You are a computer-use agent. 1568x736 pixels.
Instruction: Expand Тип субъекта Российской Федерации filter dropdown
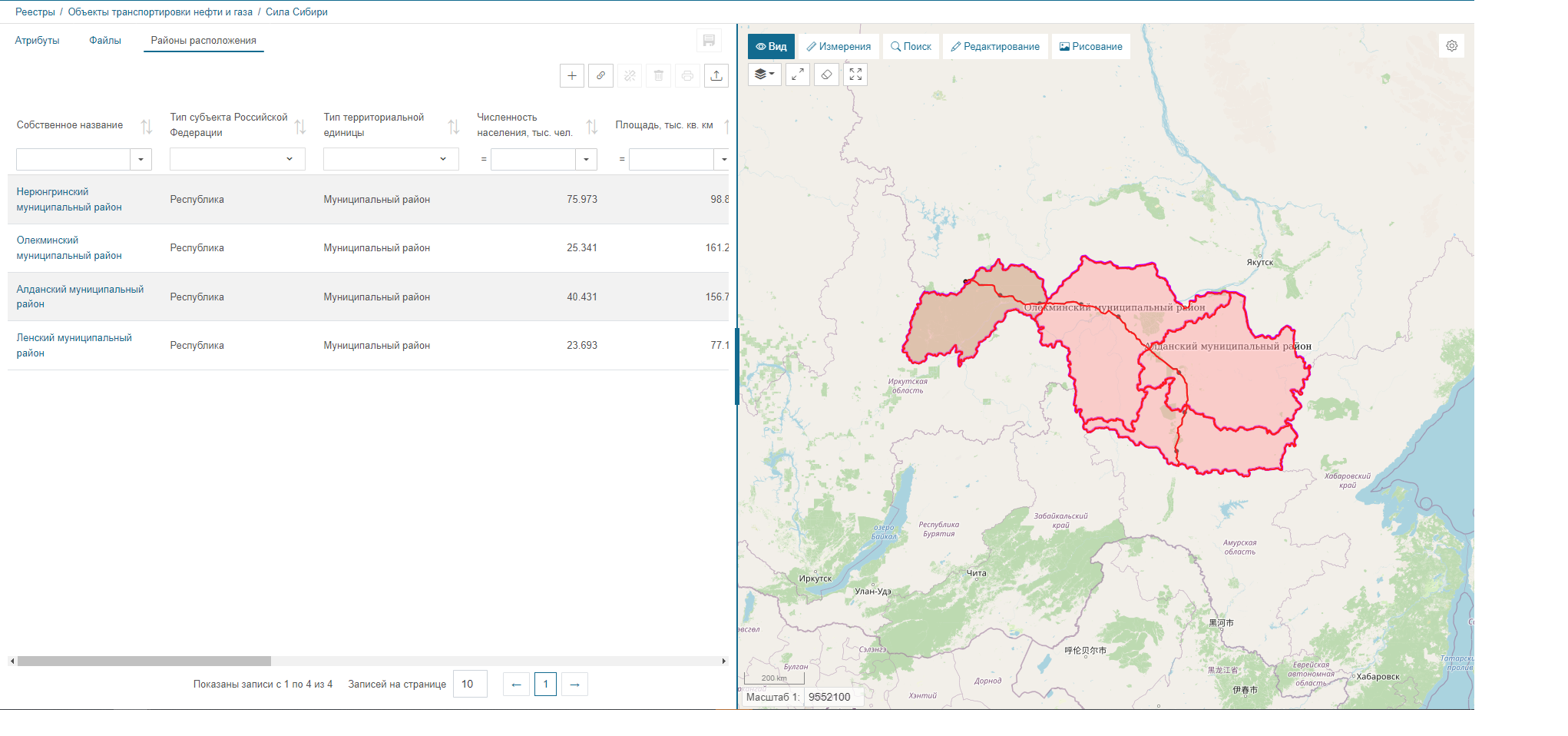[x=289, y=159]
